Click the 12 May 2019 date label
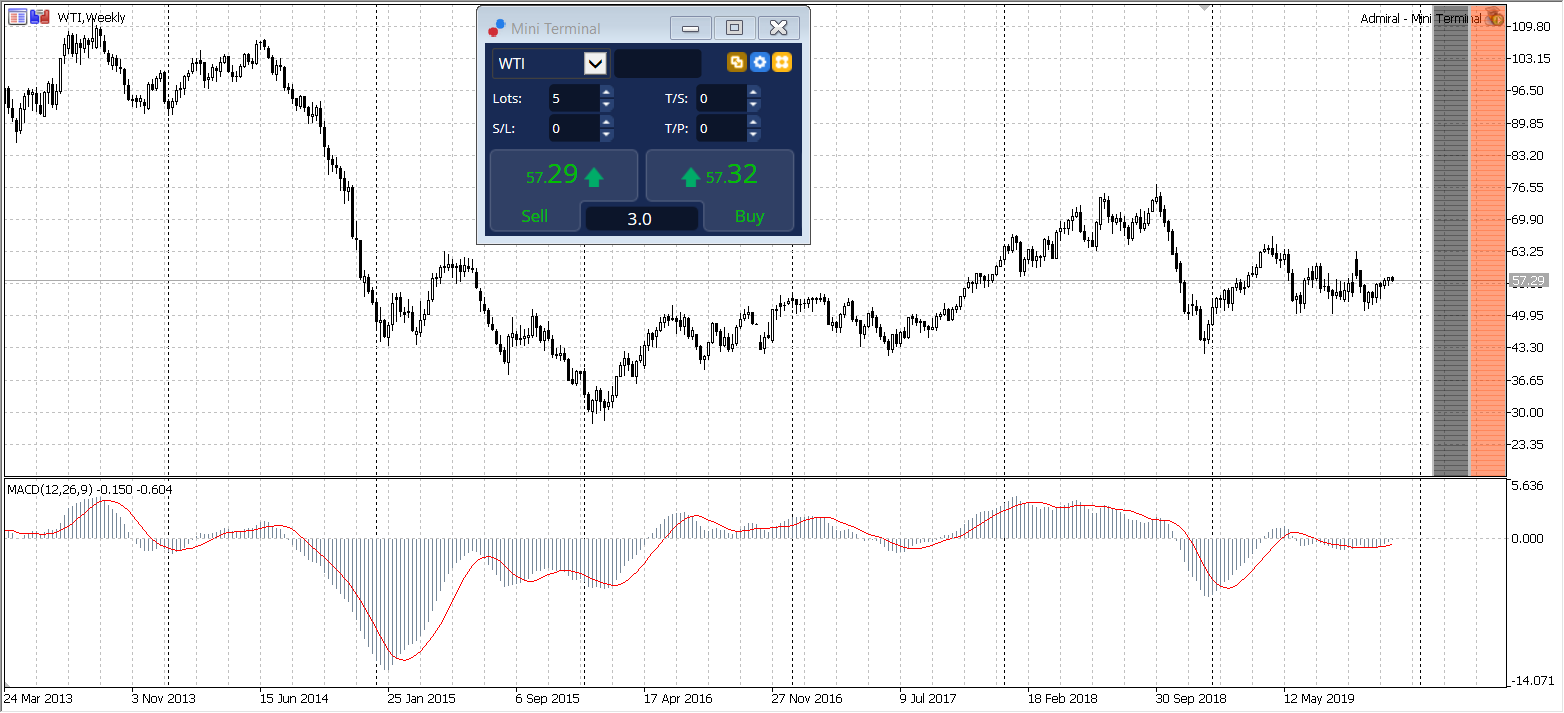Image resolution: width=1564 pixels, height=713 pixels. pos(1319,698)
